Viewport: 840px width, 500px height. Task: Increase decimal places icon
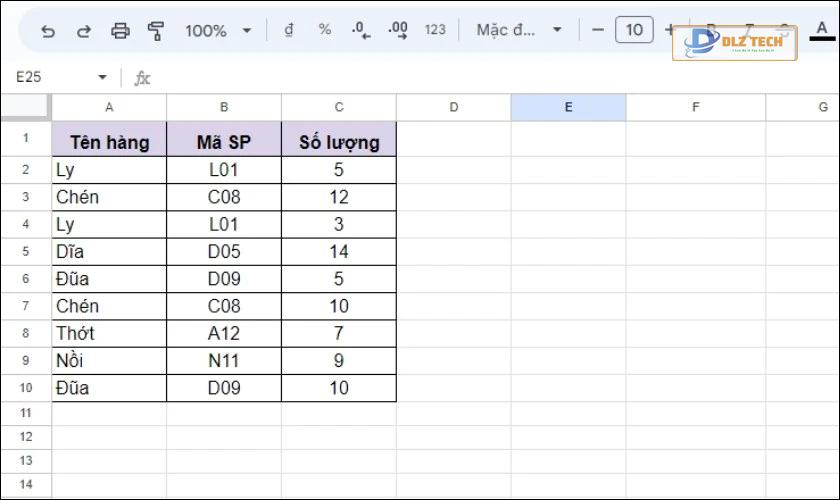[x=398, y=31]
